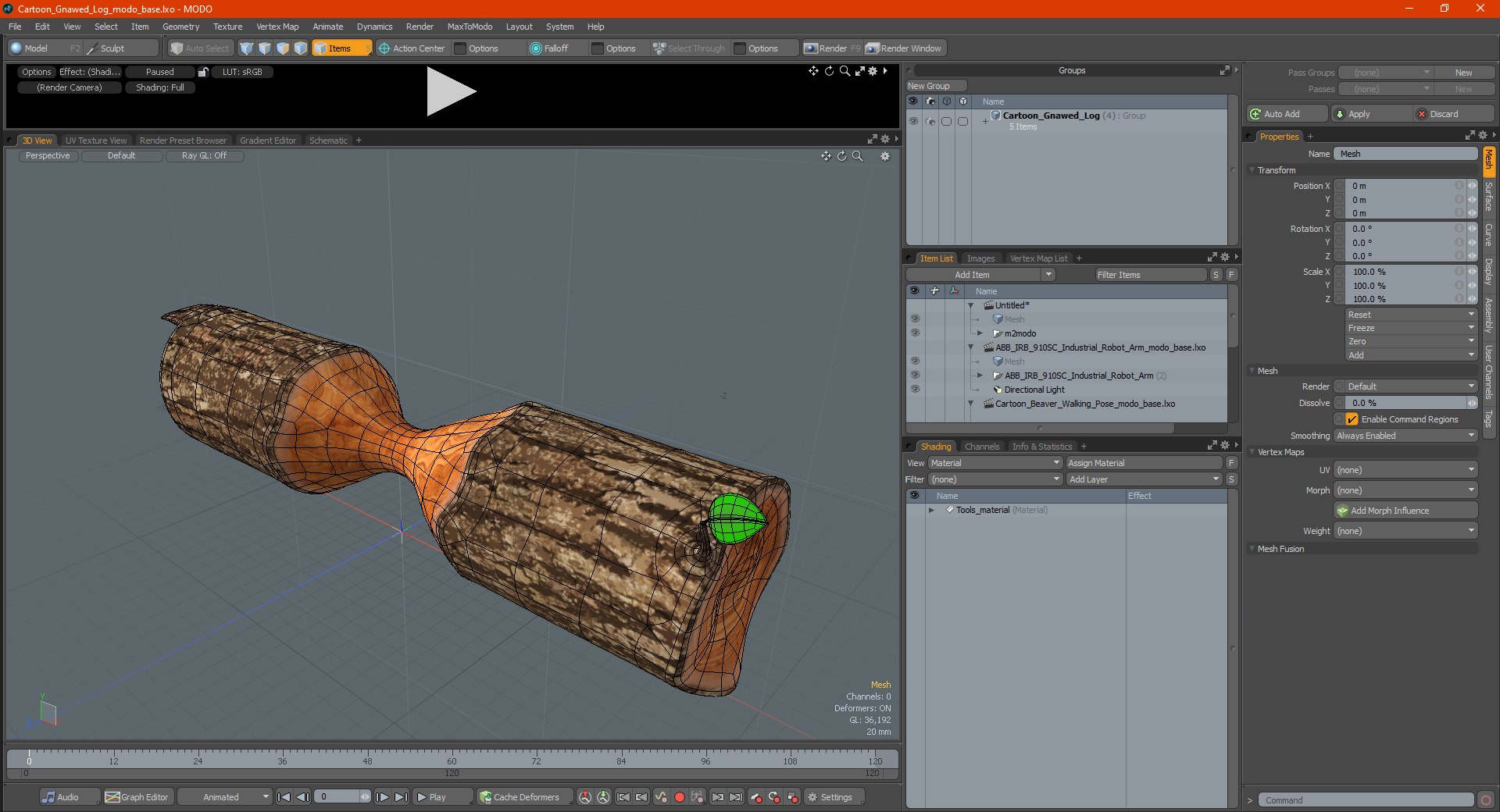The width and height of the screenshot is (1500, 812).
Task: Open Add Layer dropdown
Action: click(1144, 479)
